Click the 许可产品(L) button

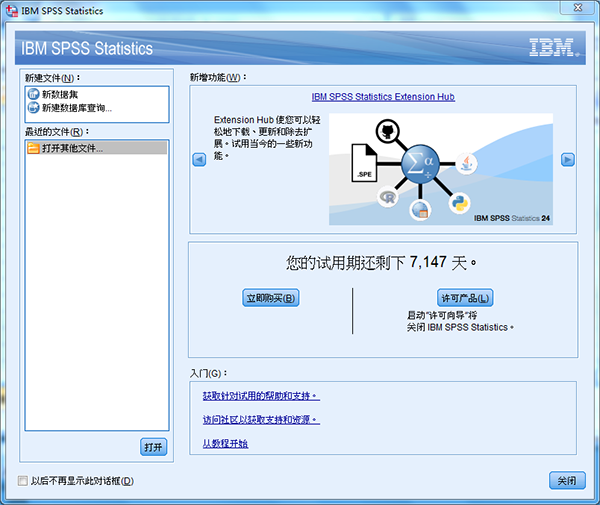point(465,298)
